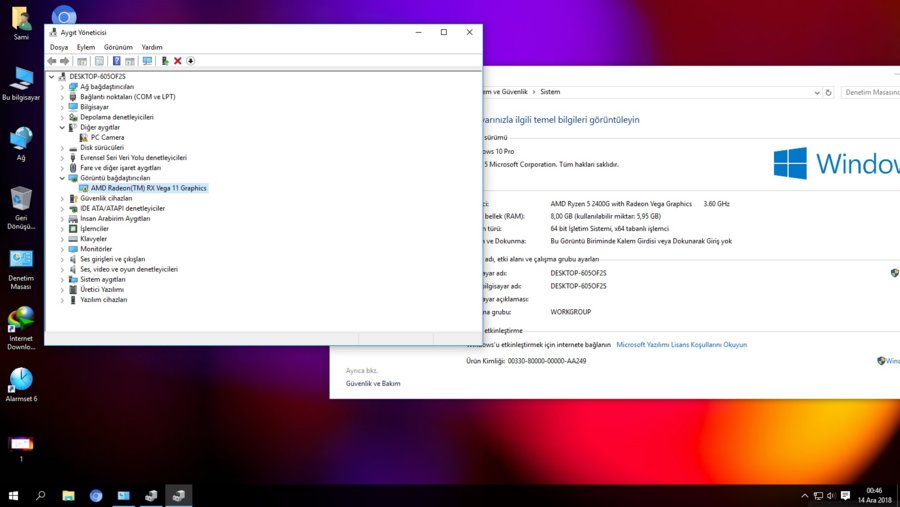Open the Eylem menu
Viewport: 900px width, 507px height.
86,47
